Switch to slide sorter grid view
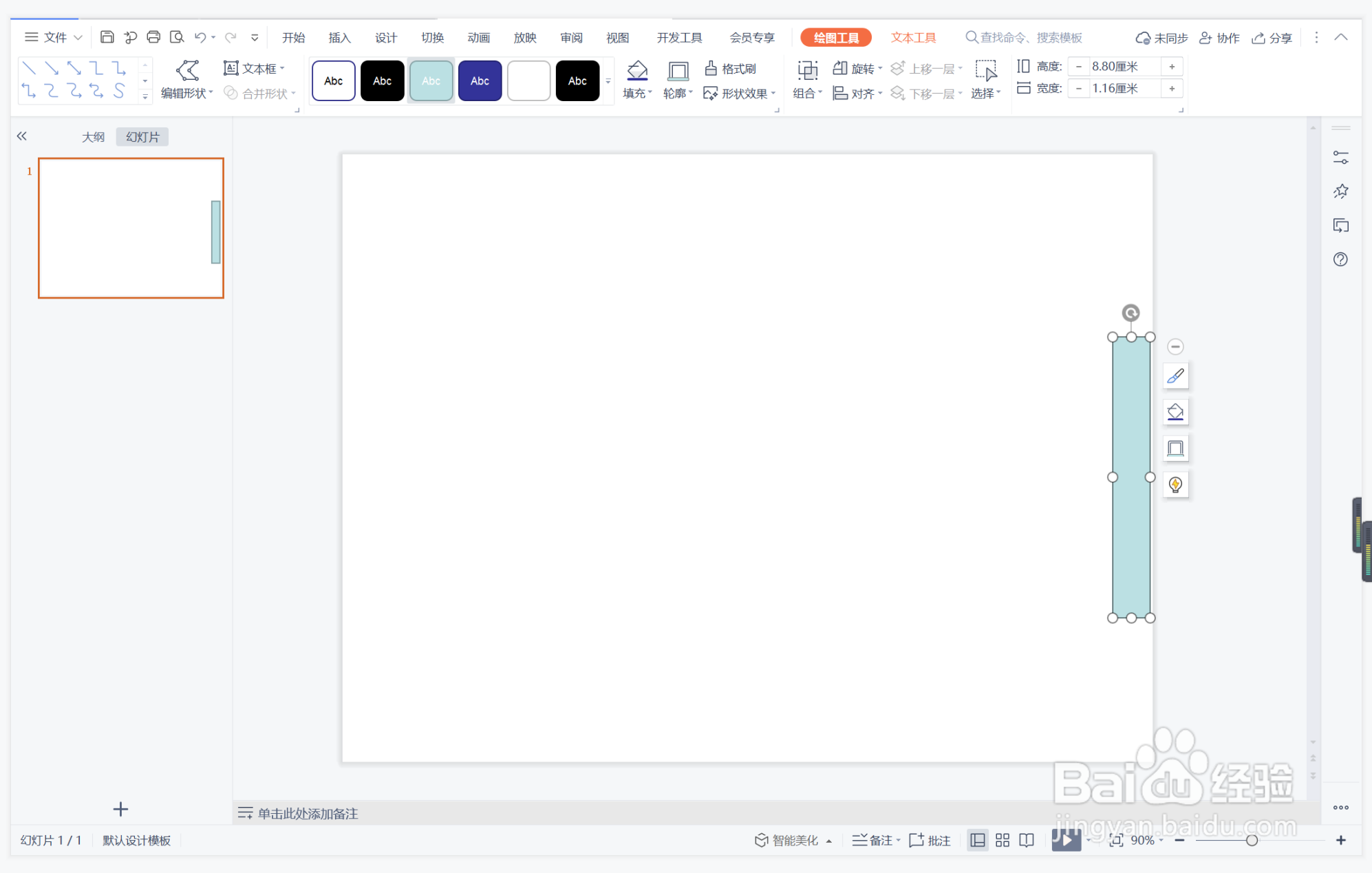The image size is (1372, 873). (x=1003, y=840)
